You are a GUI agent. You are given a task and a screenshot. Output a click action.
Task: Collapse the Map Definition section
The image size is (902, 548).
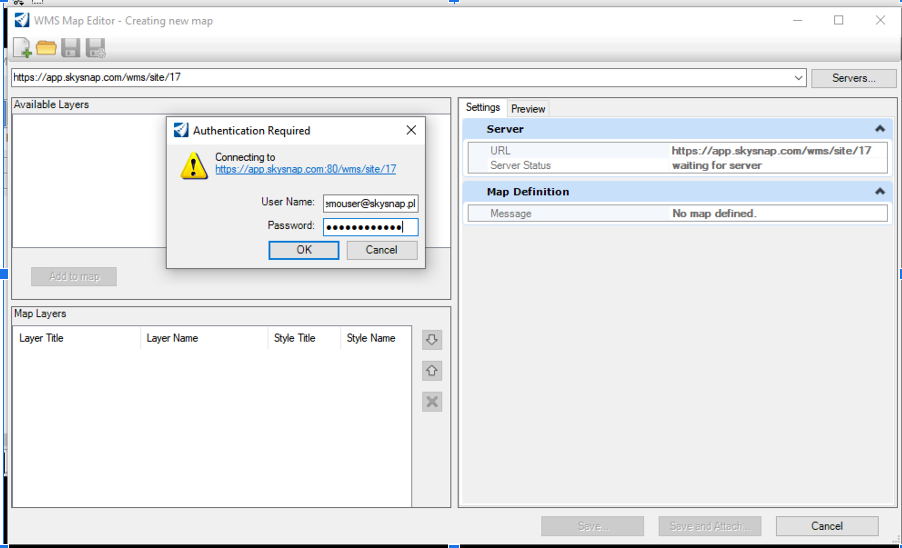[880, 191]
